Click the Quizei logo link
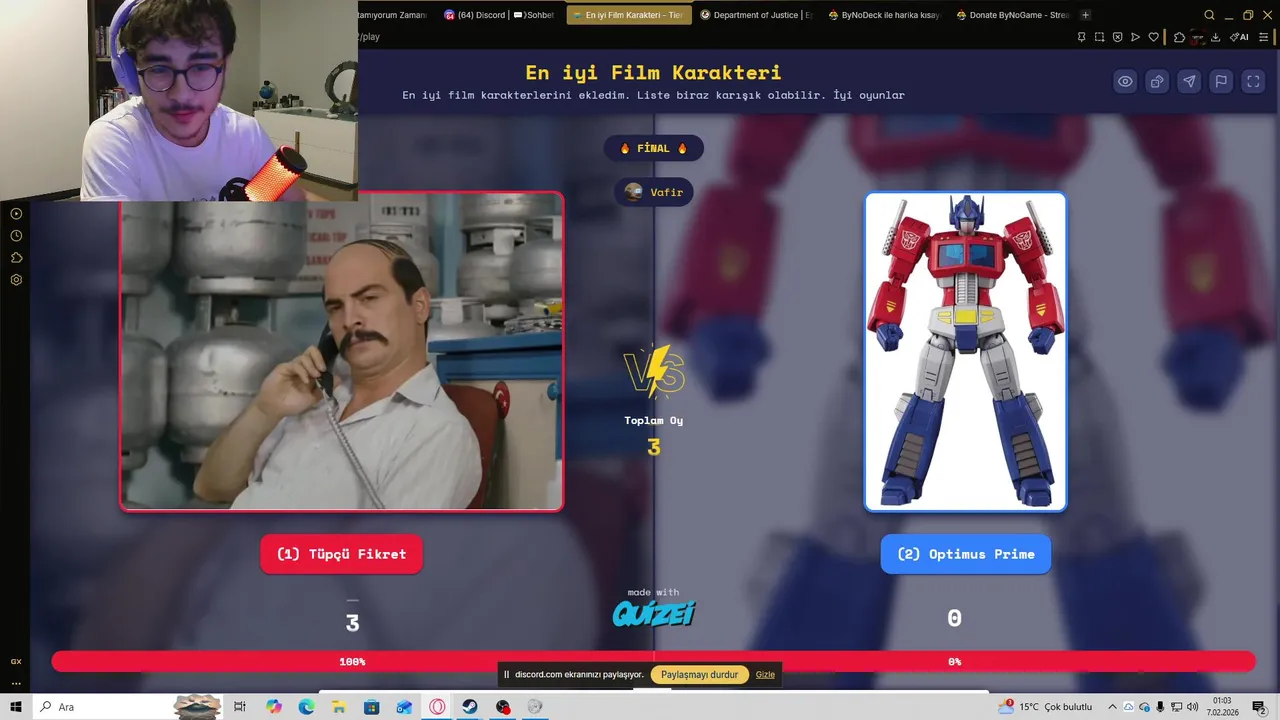1280x720 pixels. 653,613
